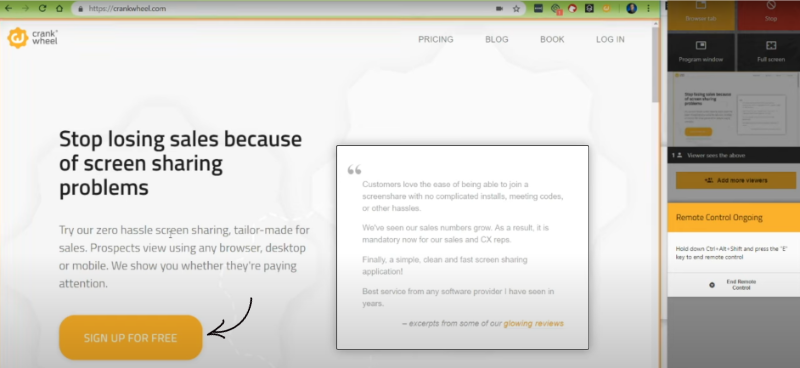The width and height of the screenshot is (800, 368).
Task: Click the Remote Control Ongoing header
Action: tap(734, 217)
